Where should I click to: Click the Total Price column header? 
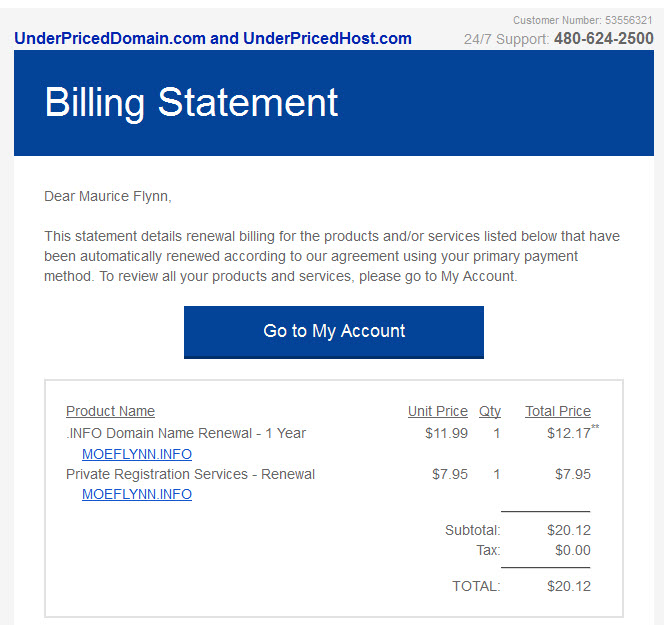tap(558, 411)
